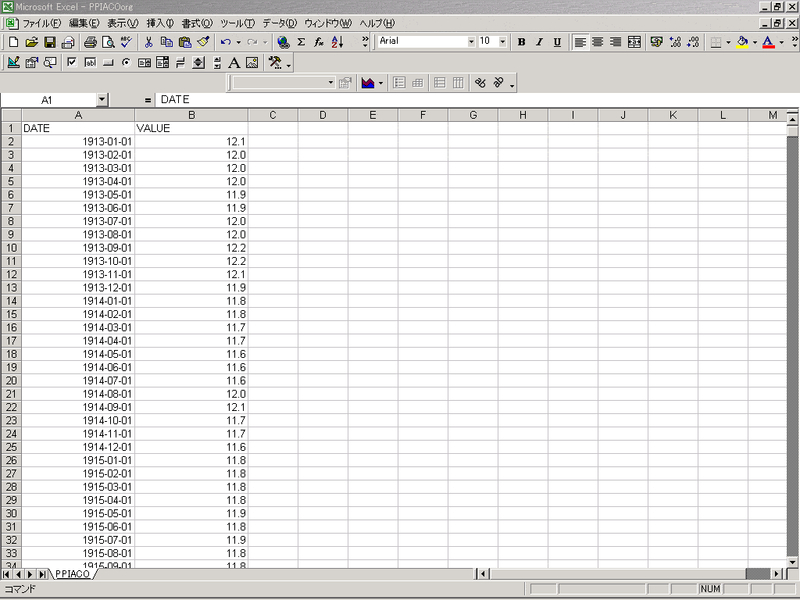Open the font color dropdown arrow

[x=781, y=42]
